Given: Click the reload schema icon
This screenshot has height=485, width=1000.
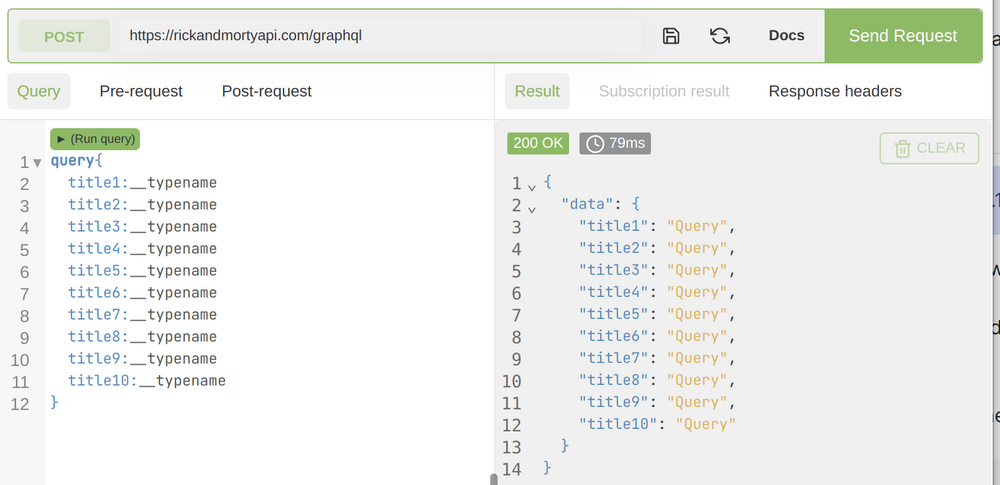Looking at the screenshot, I should click(720, 36).
